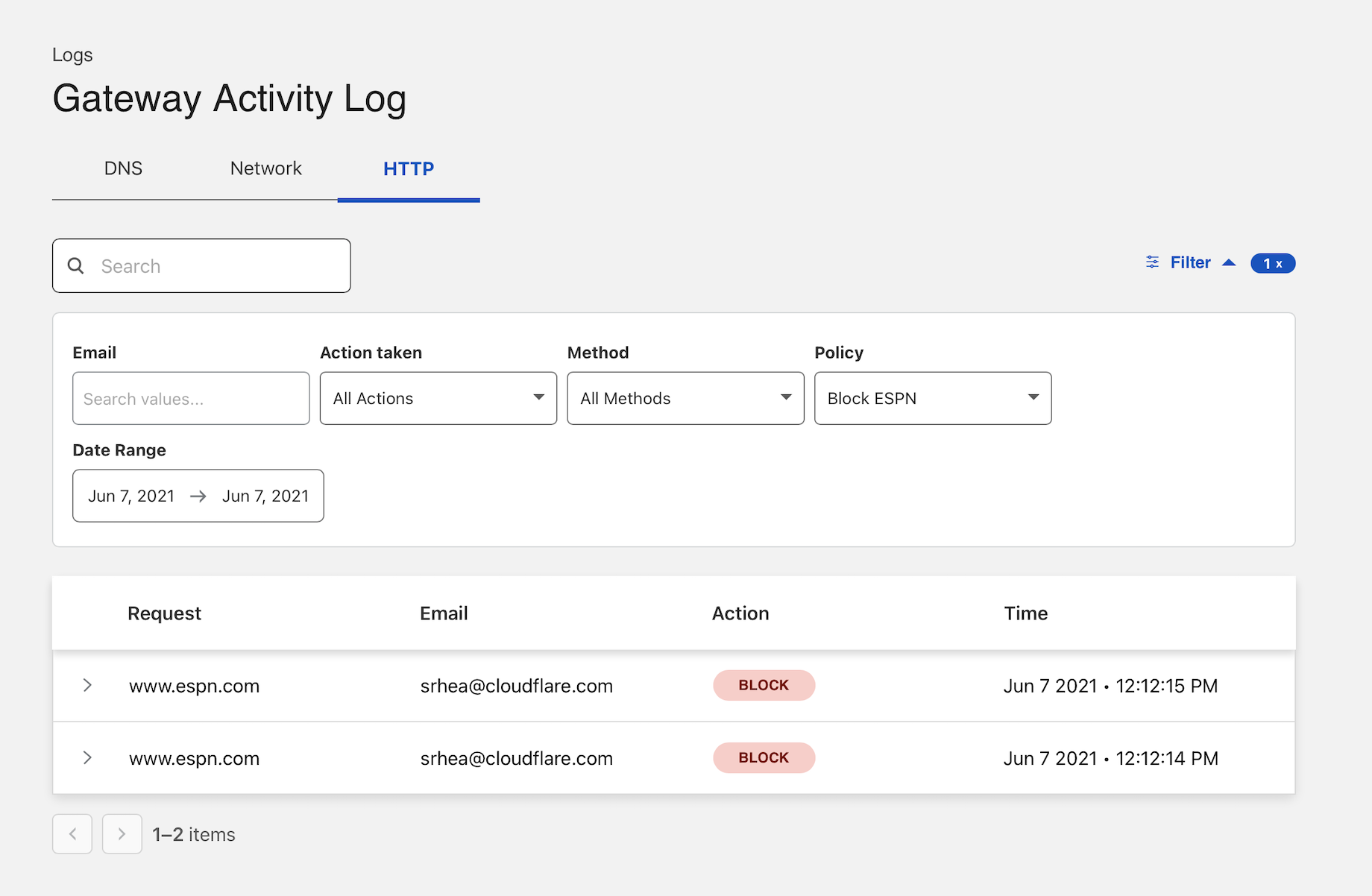Switch to the DNS tab
Image resolution: width=1372 pixels, height=896 pixels.
[x=123, y=168]
